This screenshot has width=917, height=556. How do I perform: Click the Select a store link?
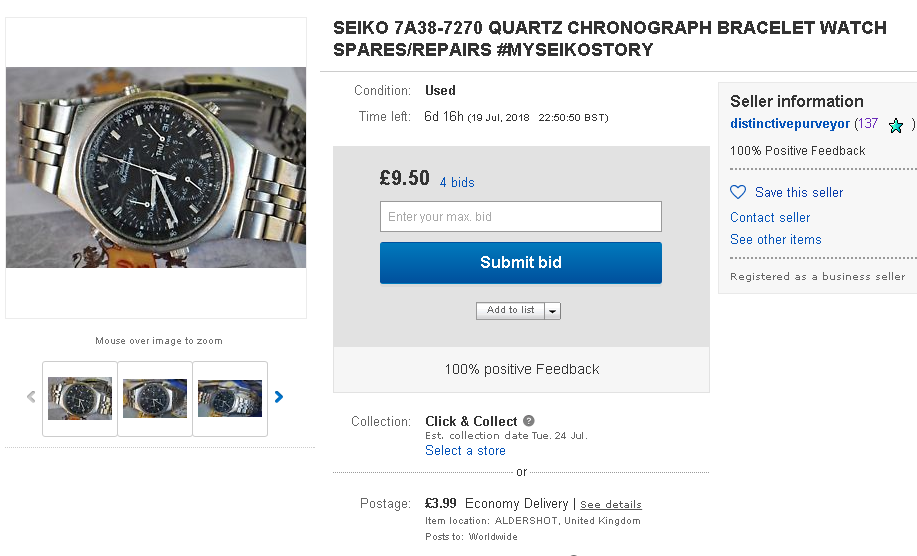pyautogui.click(x=465, y=451)
